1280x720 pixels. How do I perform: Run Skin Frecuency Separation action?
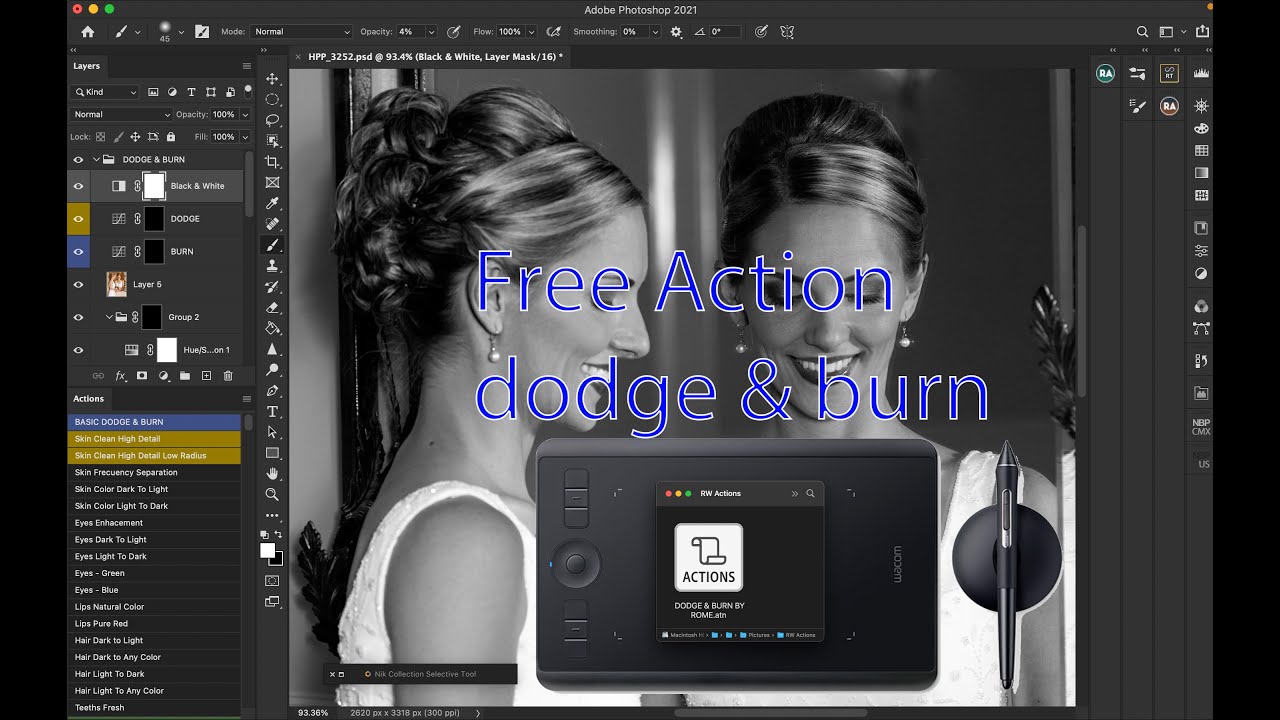[x=154, y=472]
